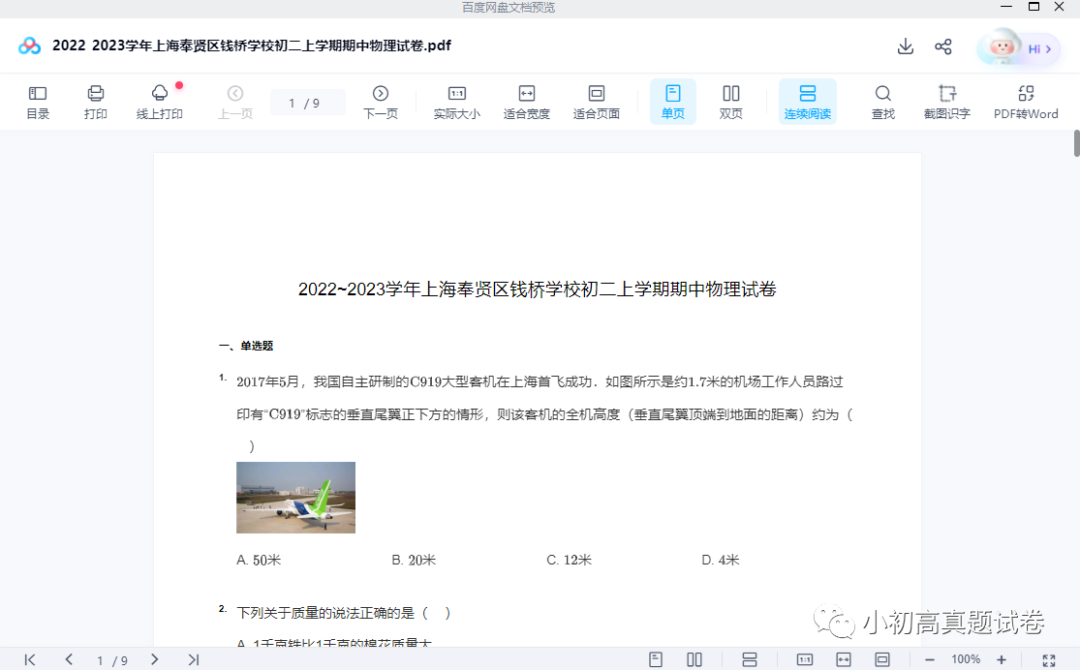Screen dimensions: 1080x670
Task: Open 线上打印 online printing
Action: tap(159, 102)
